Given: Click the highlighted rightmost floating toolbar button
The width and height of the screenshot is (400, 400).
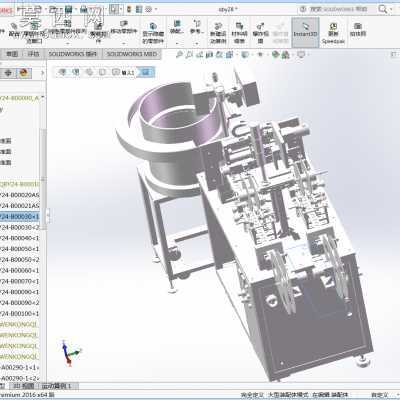Looking at the screenshot, I should [146, 72].
